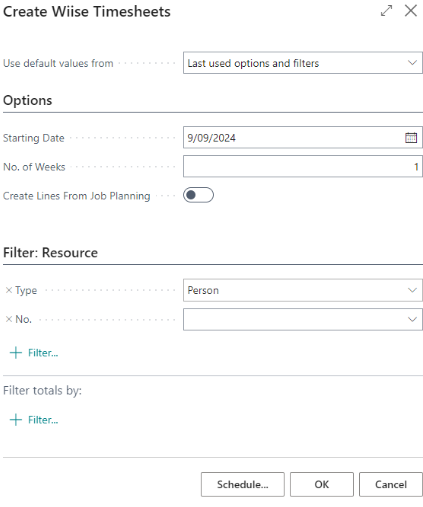423x507 pixels.
Task: Open the No. filter dropdown arrow
Action: click(412, 319)
